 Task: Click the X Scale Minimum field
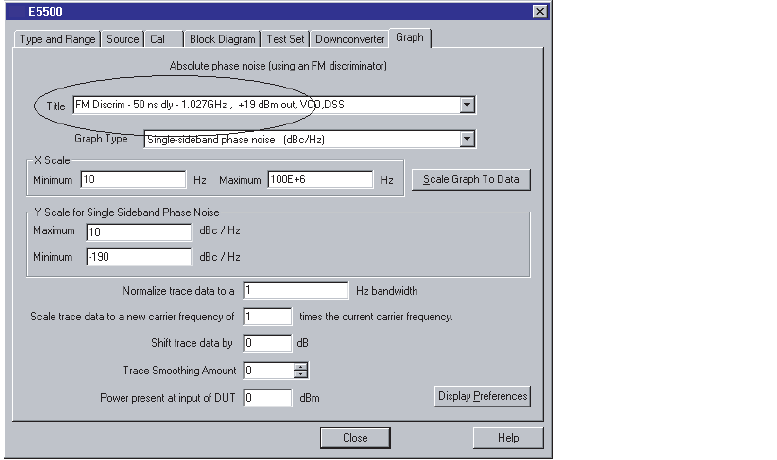click(133, 179)
